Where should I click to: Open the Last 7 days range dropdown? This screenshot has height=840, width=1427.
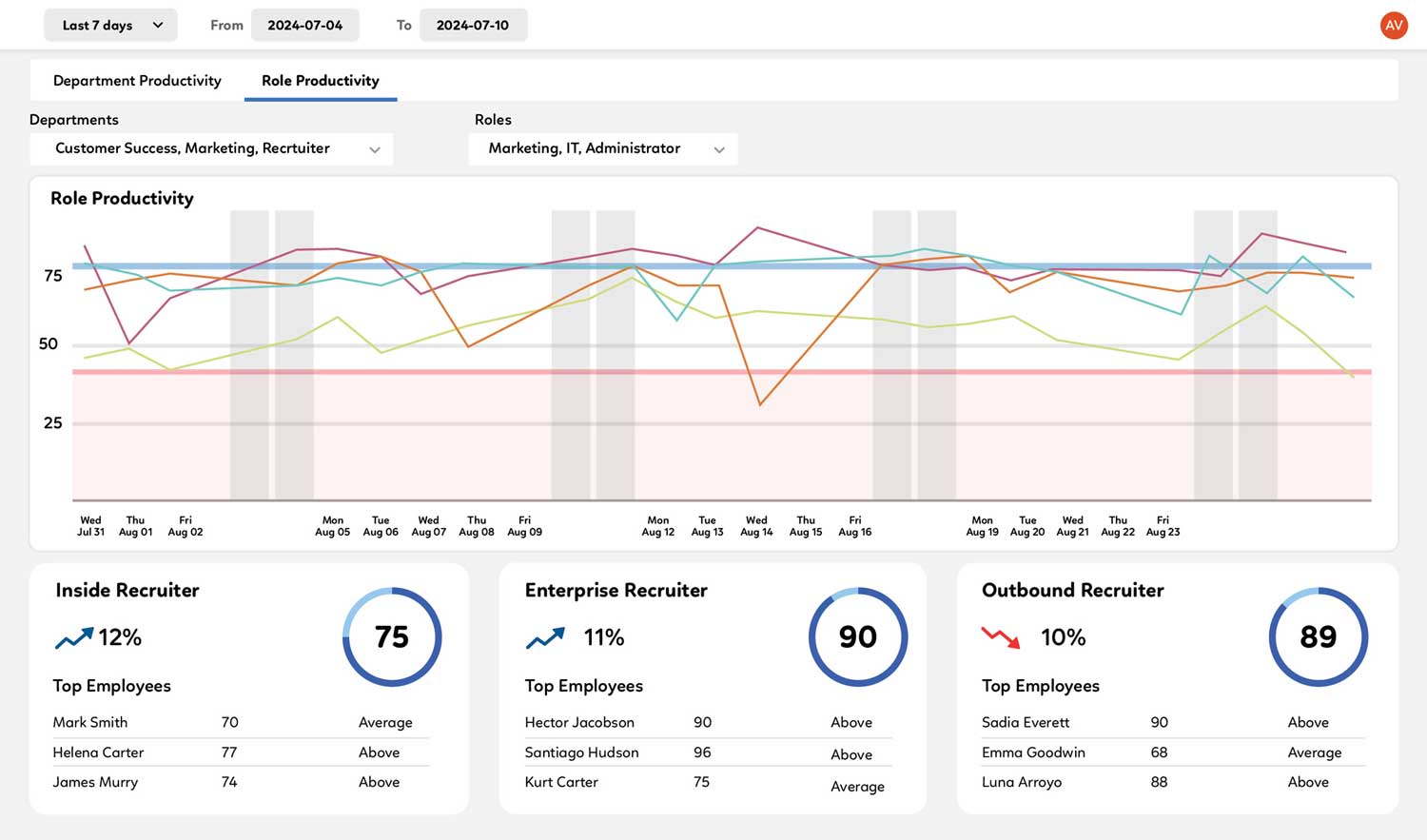110,26
